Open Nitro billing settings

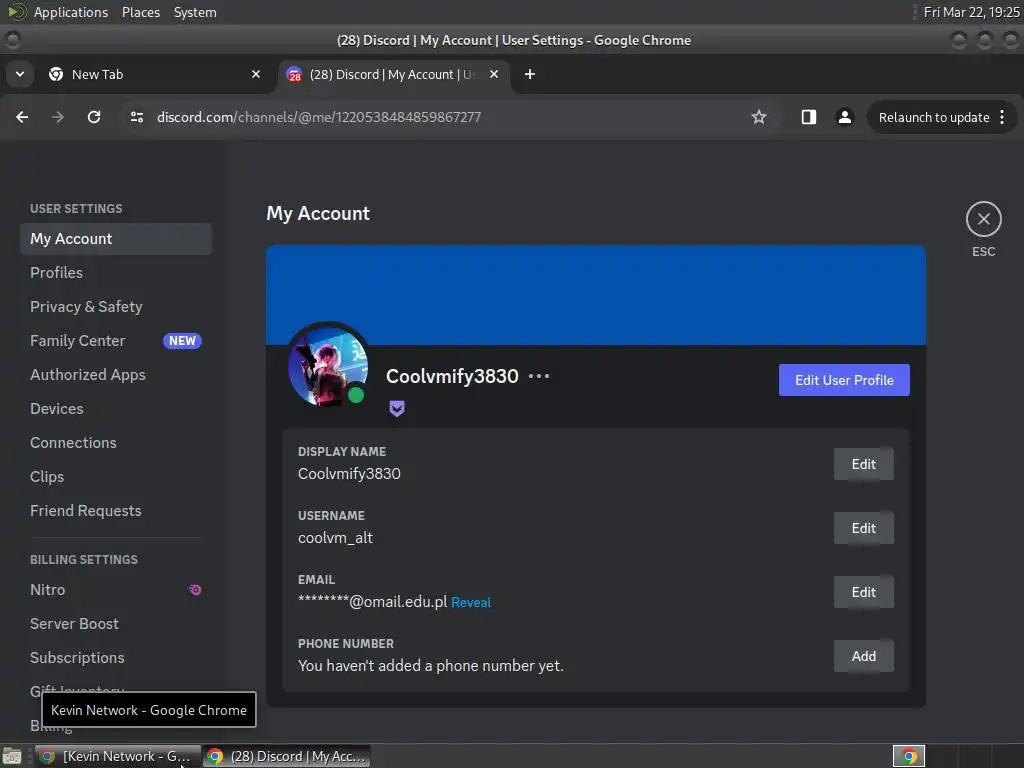[116, 590]
